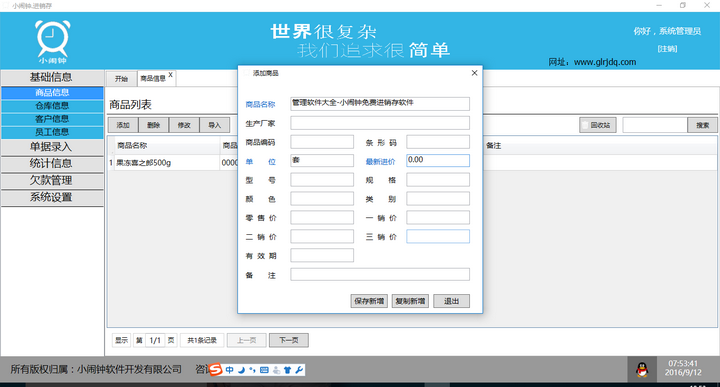The image size is (720, 387).
Task: Toggle Chinese/English mode 中 icon
Action: [x=230, y=370]
